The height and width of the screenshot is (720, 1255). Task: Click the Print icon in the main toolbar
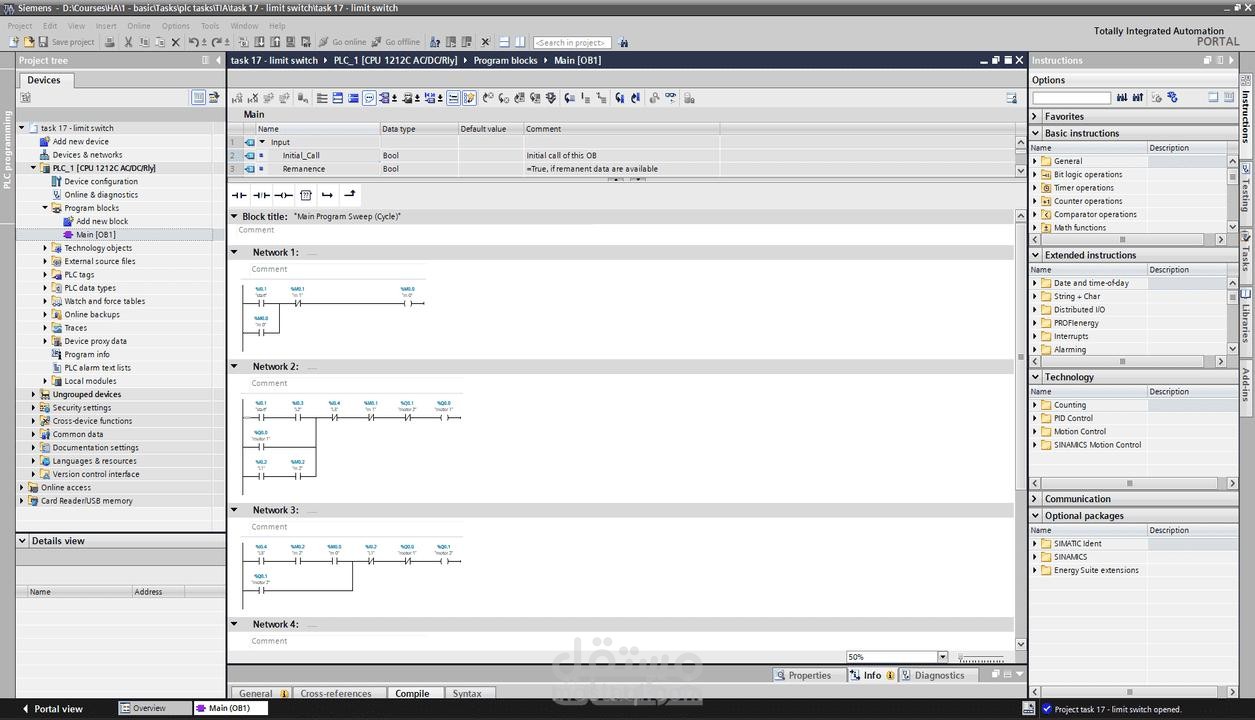[x=110, y=42]
